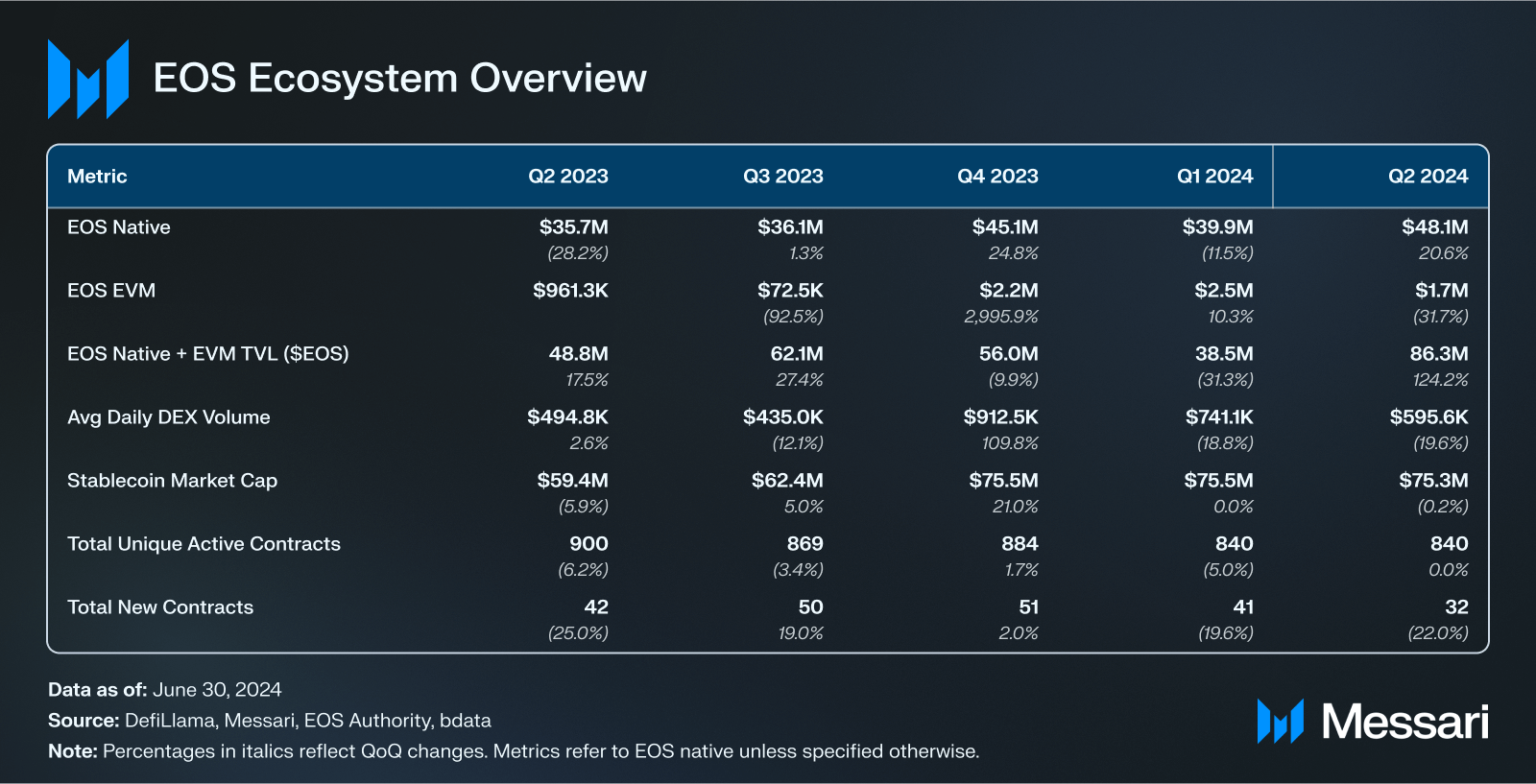Click the EOS Native row label
The width and height of the screenshot is (1536, 784).
pos(119,227)
